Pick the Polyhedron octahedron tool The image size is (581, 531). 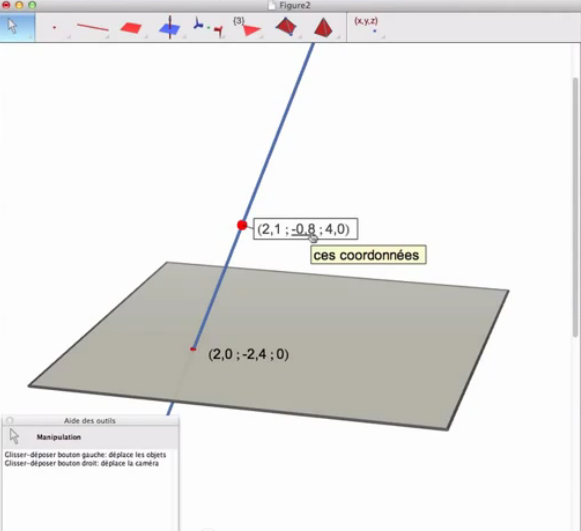[286, 27]
